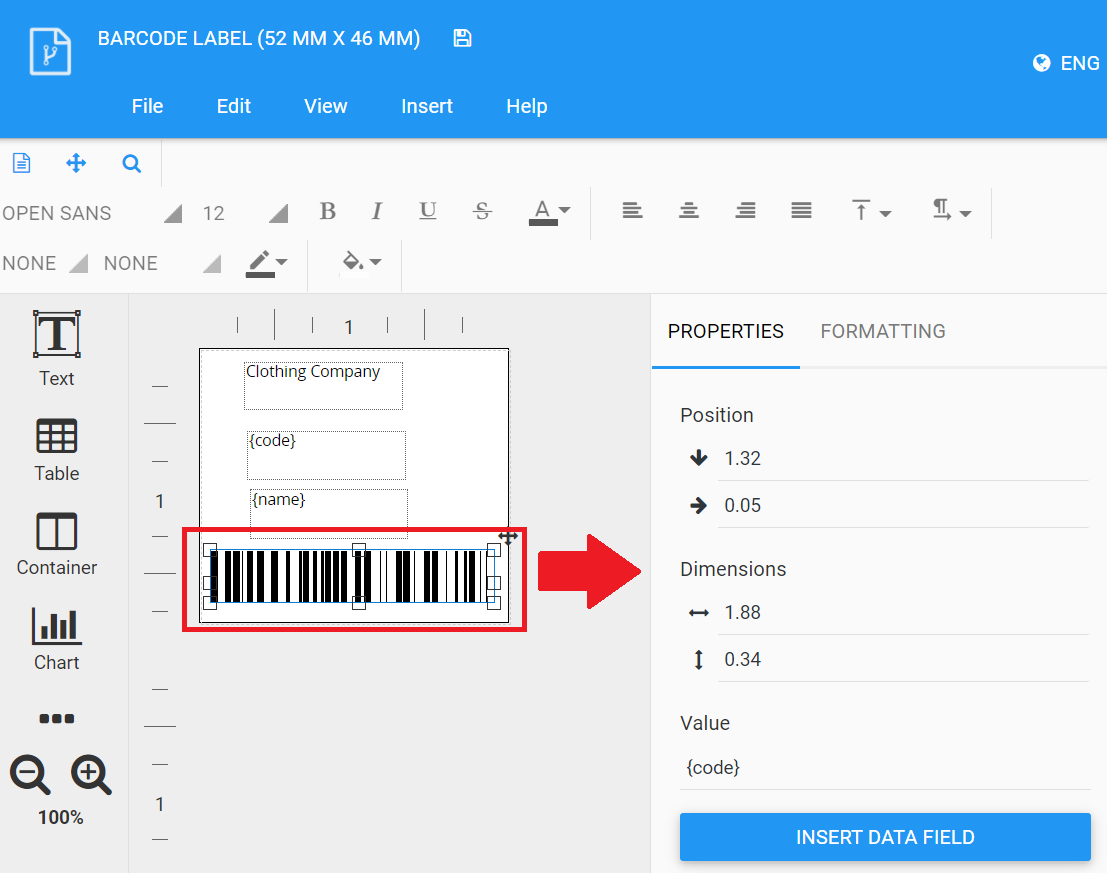Edit the height 0.34 field
Viewport: 1107px width, 873px height.
pyautogui.click(x=903, y=659)
